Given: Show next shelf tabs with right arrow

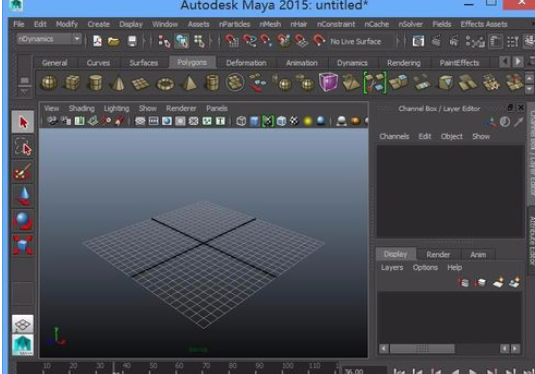Looking at the screenshot, I should point(518,62).
